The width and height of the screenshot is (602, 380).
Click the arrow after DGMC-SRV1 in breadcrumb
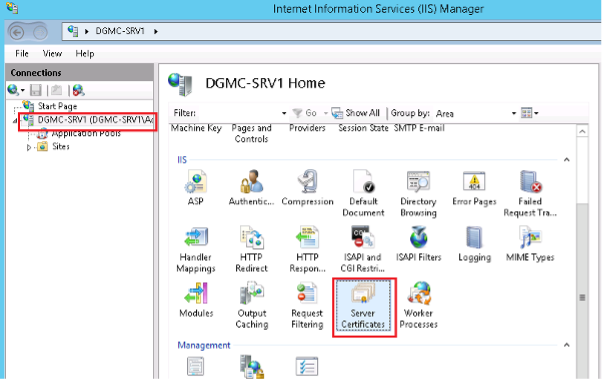pyautogui.click(x=156, y=31)
